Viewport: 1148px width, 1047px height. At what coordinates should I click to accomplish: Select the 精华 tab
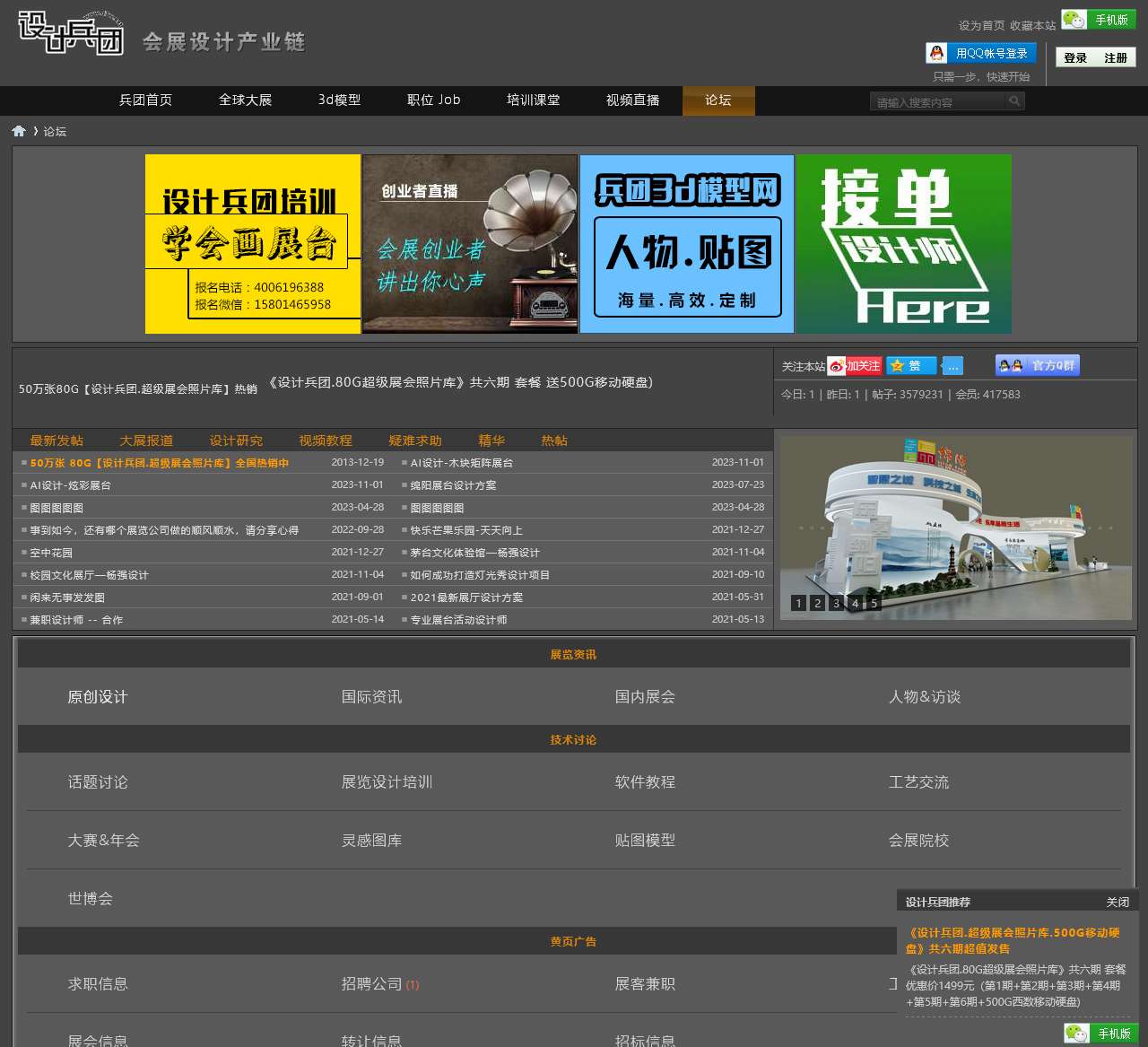[491, 441]
